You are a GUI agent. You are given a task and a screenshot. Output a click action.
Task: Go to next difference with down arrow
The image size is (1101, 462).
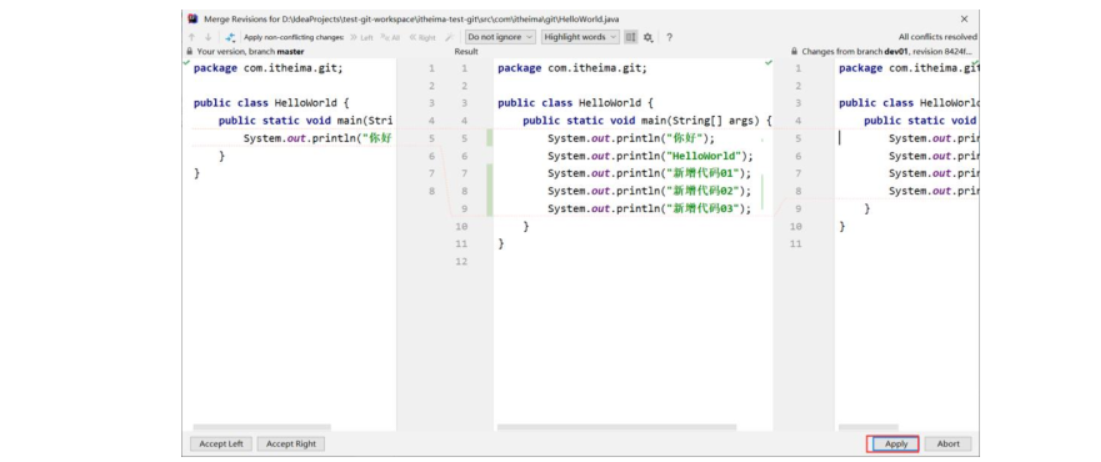208,37
